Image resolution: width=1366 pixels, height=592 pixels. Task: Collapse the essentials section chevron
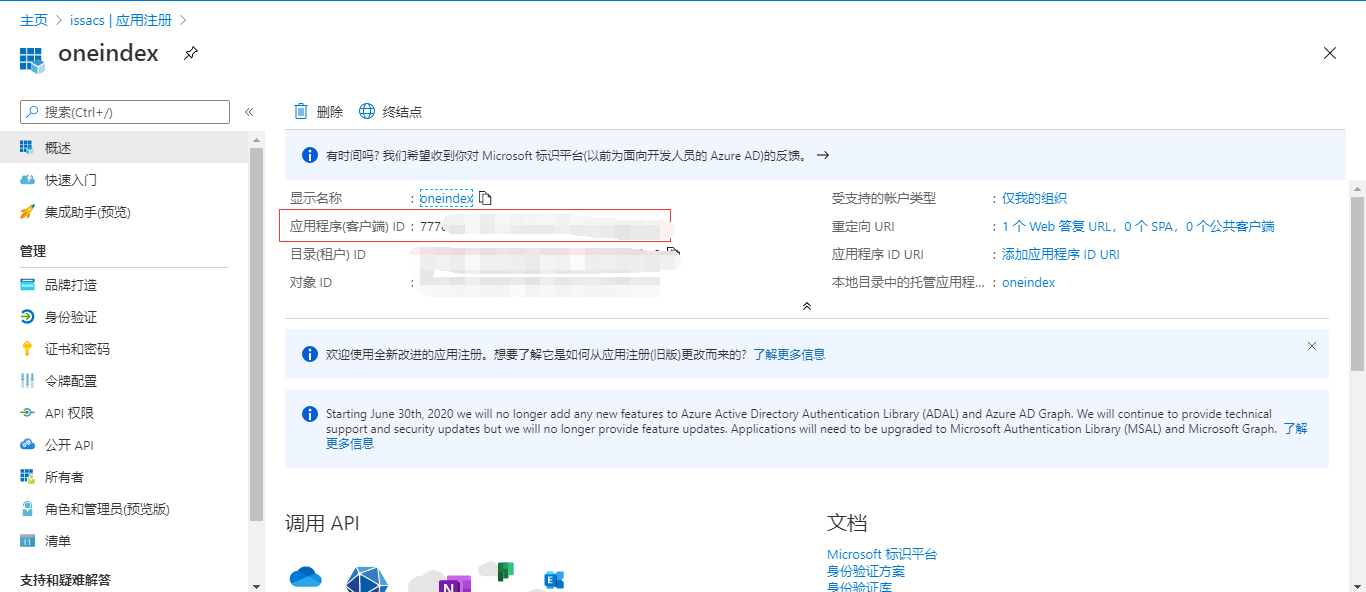point(807,306)
